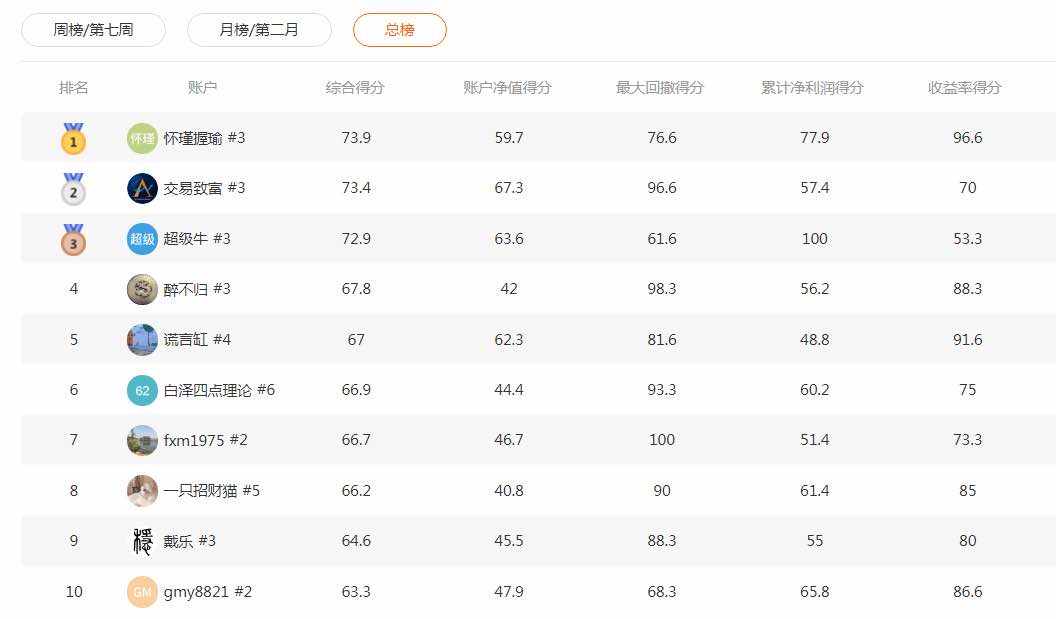
Task: Select the 总榜 overall ranking tab
Action: (399, 30)
